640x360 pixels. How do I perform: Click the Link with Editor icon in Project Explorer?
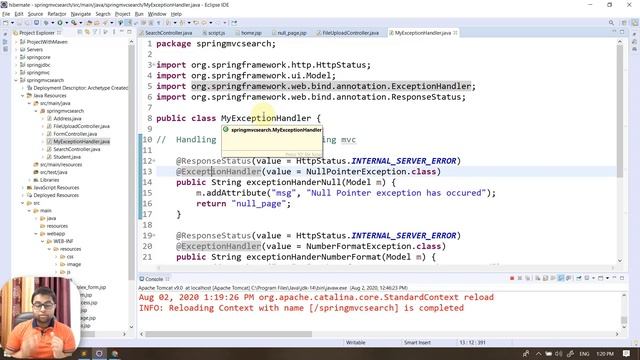tap(87, 32)
